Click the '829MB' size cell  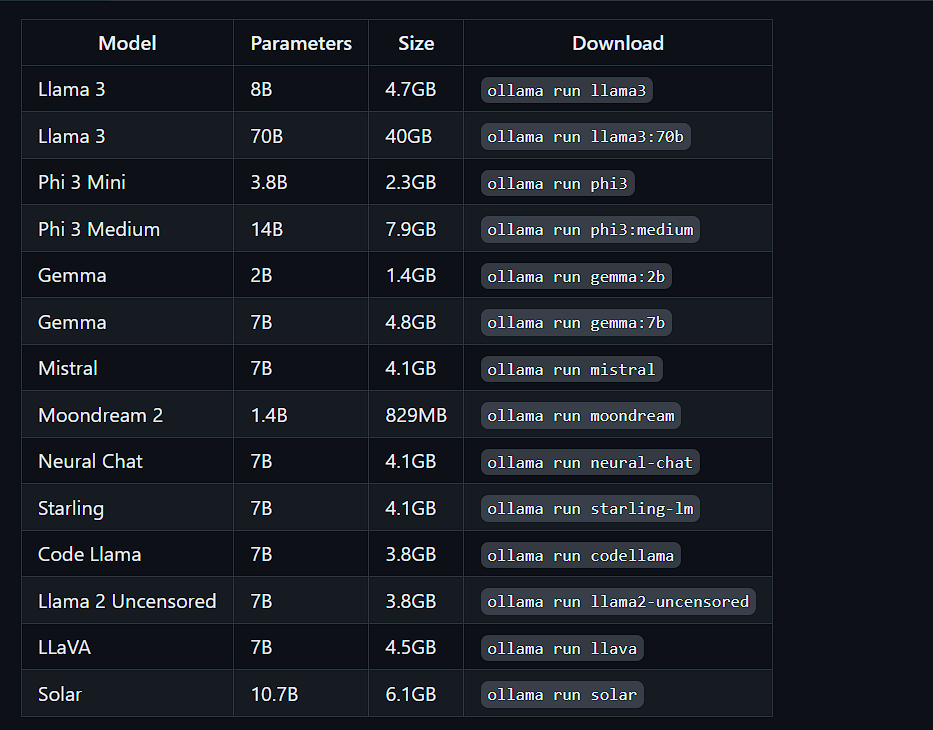(x=416, y=415)
